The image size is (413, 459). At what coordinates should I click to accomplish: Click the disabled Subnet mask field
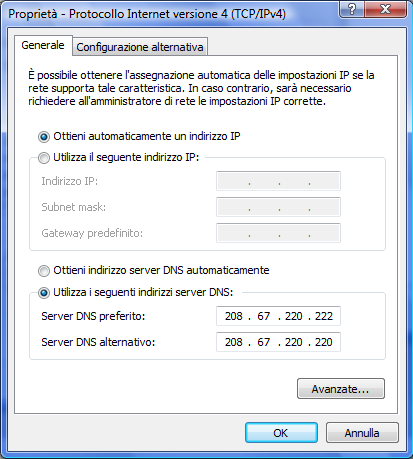click(x=278, y=207)
